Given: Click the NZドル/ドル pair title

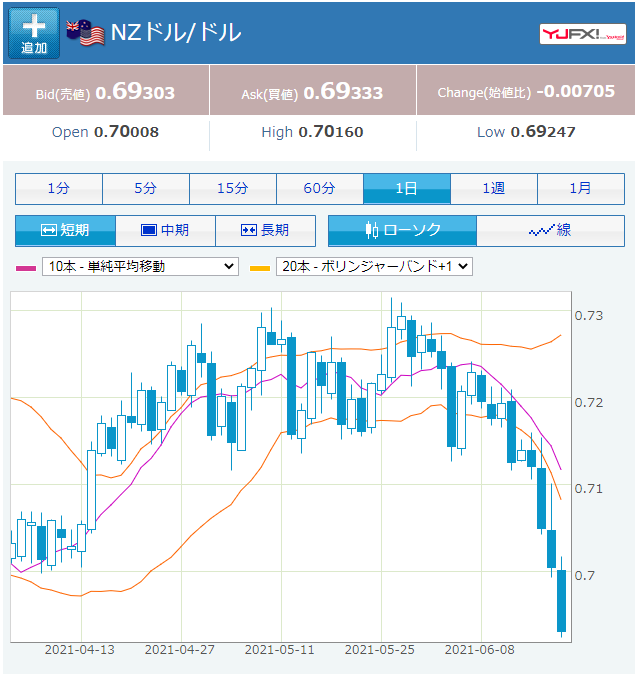Looking at the screenshot, I should pos(176,32).
